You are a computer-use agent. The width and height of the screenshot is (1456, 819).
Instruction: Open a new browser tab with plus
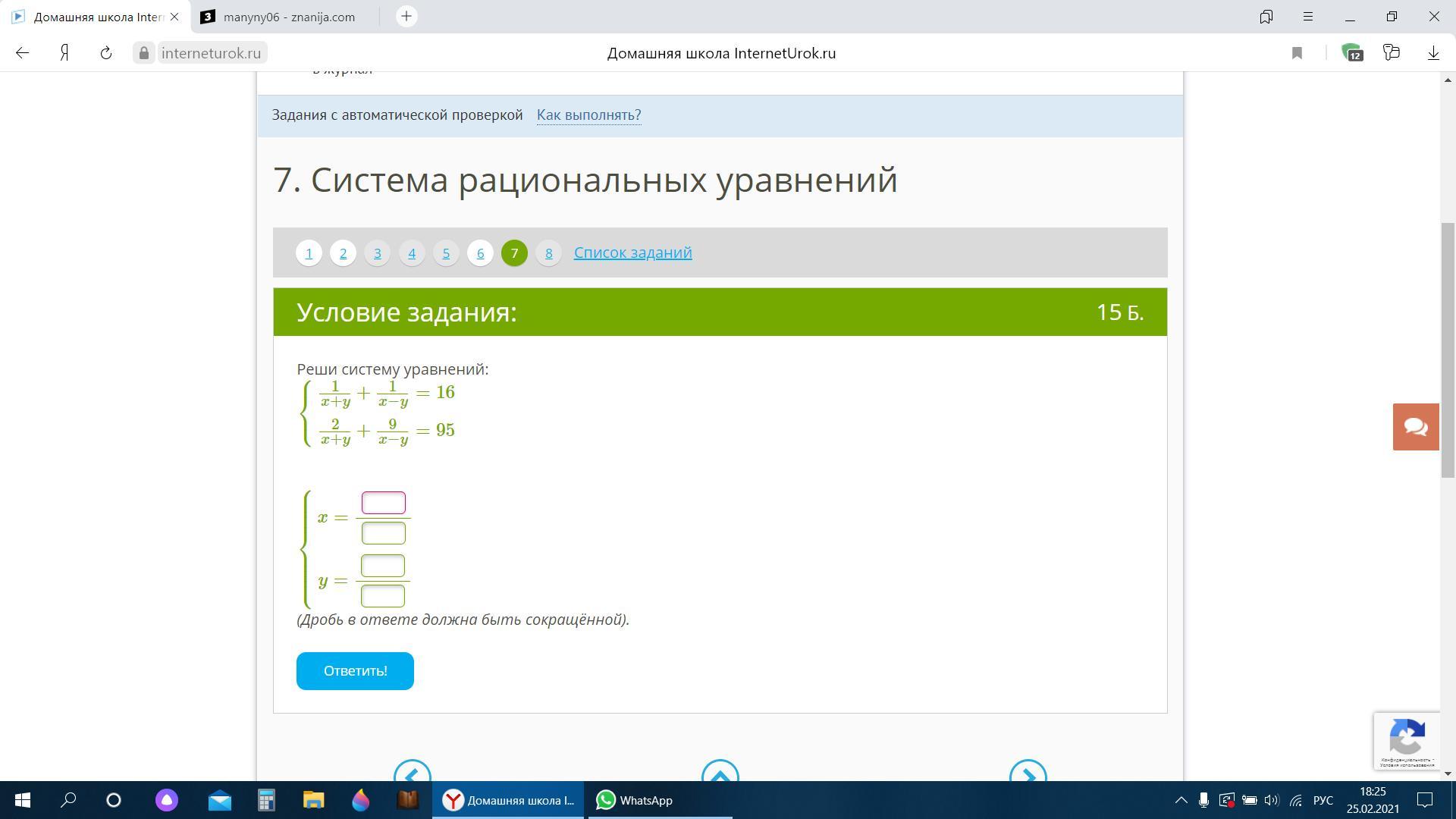(406, 16)
